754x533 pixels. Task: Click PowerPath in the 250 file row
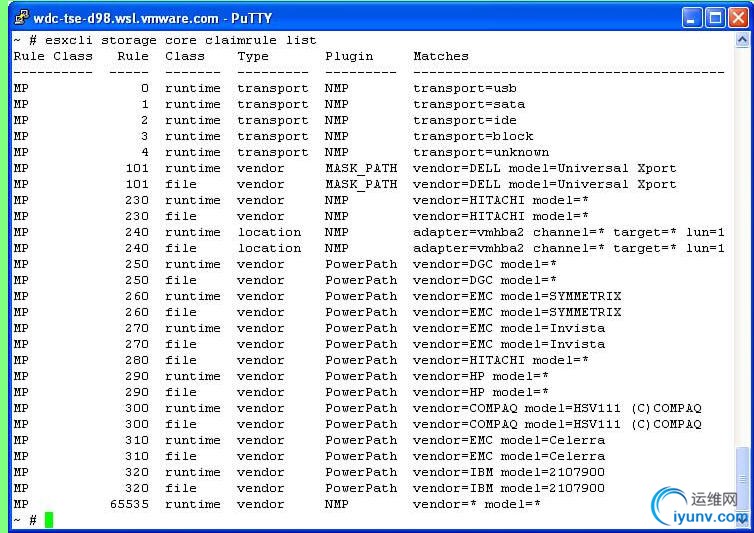click(x=361, y=280)
